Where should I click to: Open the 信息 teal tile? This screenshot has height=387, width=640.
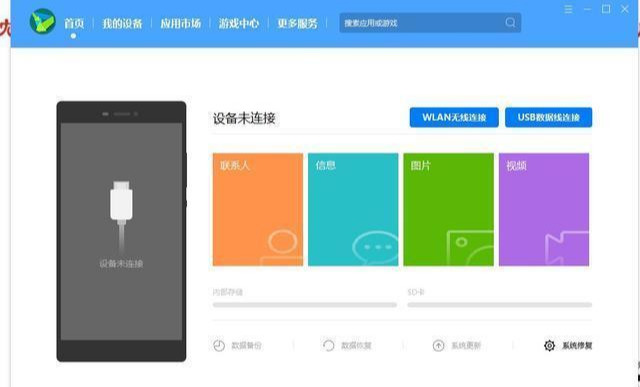(353, 209)
